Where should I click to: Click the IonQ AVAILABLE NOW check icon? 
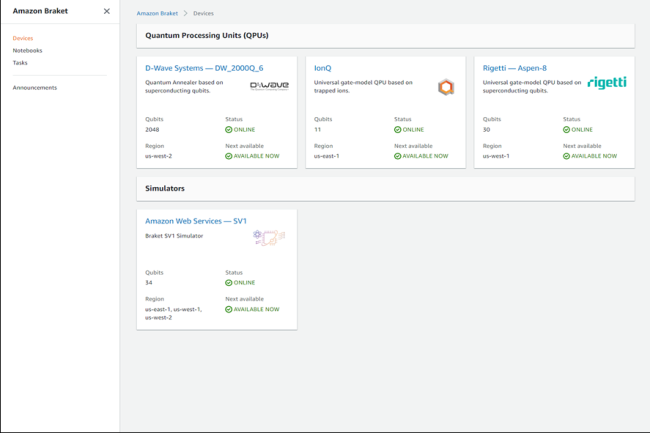398,156
